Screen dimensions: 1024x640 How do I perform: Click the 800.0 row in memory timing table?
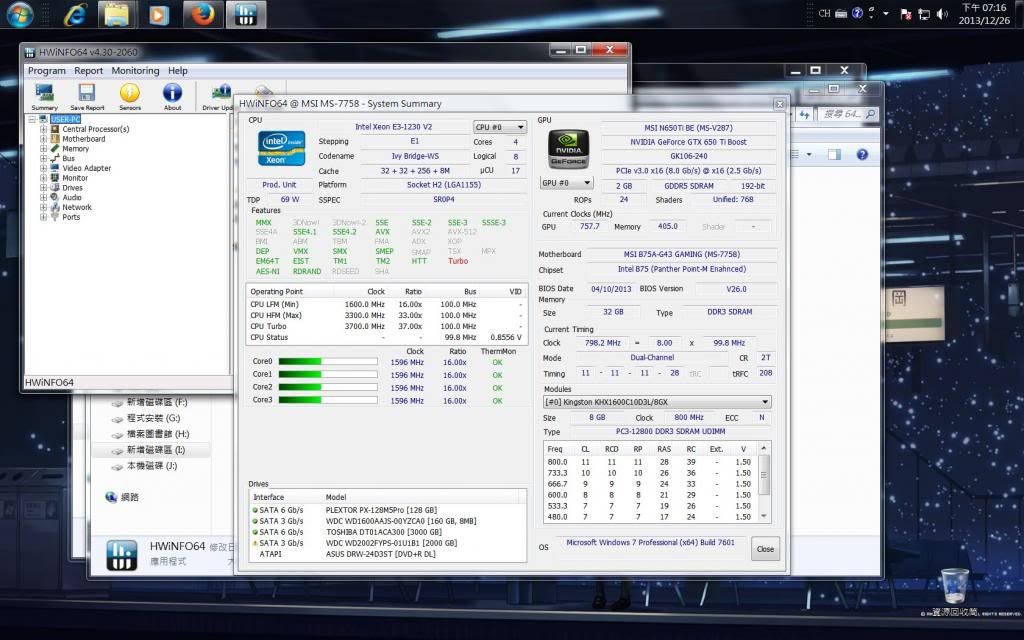coord(650,462)
